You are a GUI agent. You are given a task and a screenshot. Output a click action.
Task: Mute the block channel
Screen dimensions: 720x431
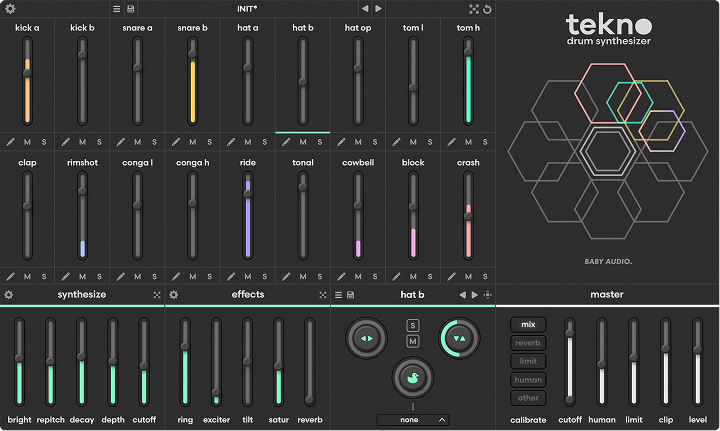(x=413, y=276)
